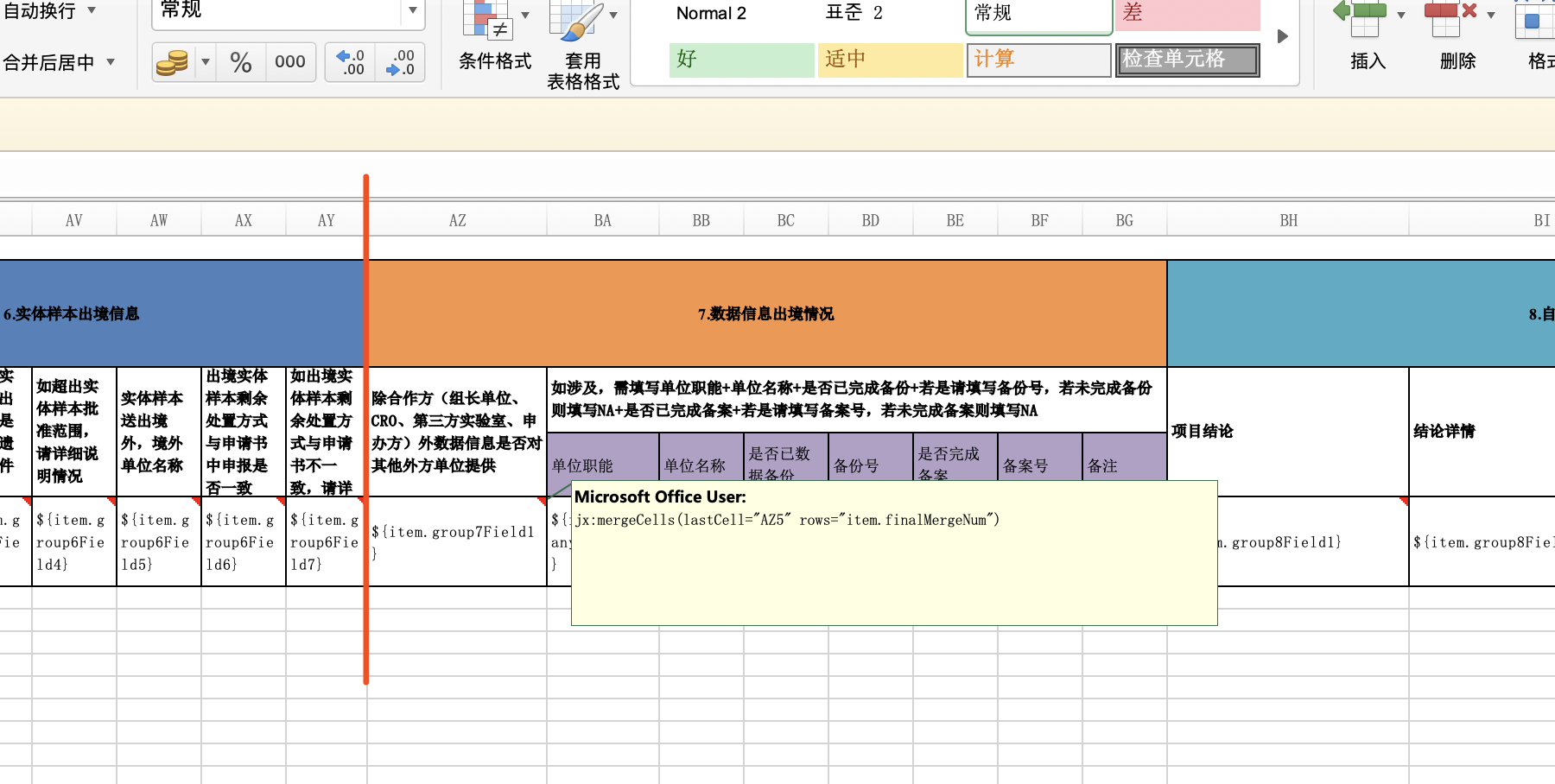Viewport: 1555px width, 784px height.
Task: Select the 如涉及，需填写单位职能 instruction cell
Action: (x=857, y=400)
